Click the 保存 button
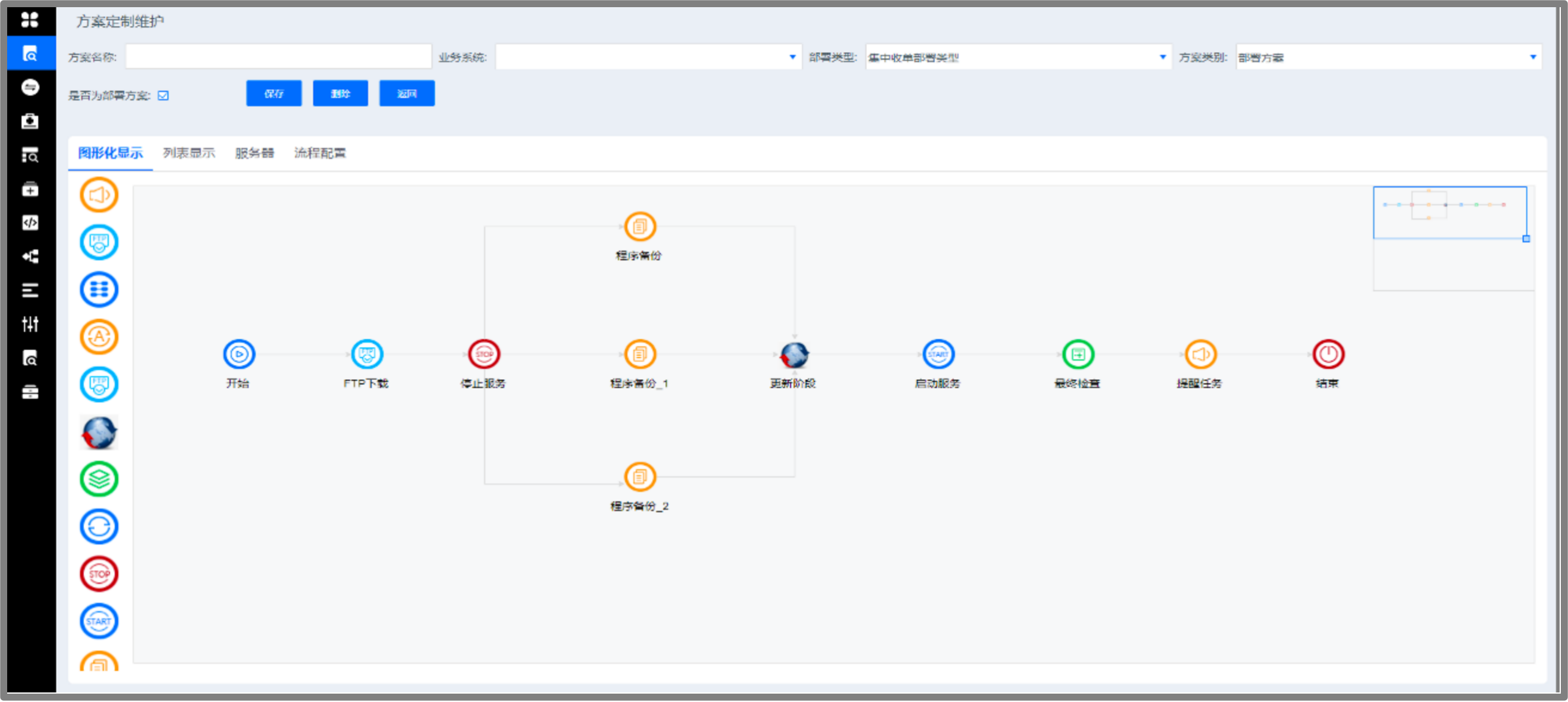Screen dimensions: 1568x702 [x=273, y=93]
